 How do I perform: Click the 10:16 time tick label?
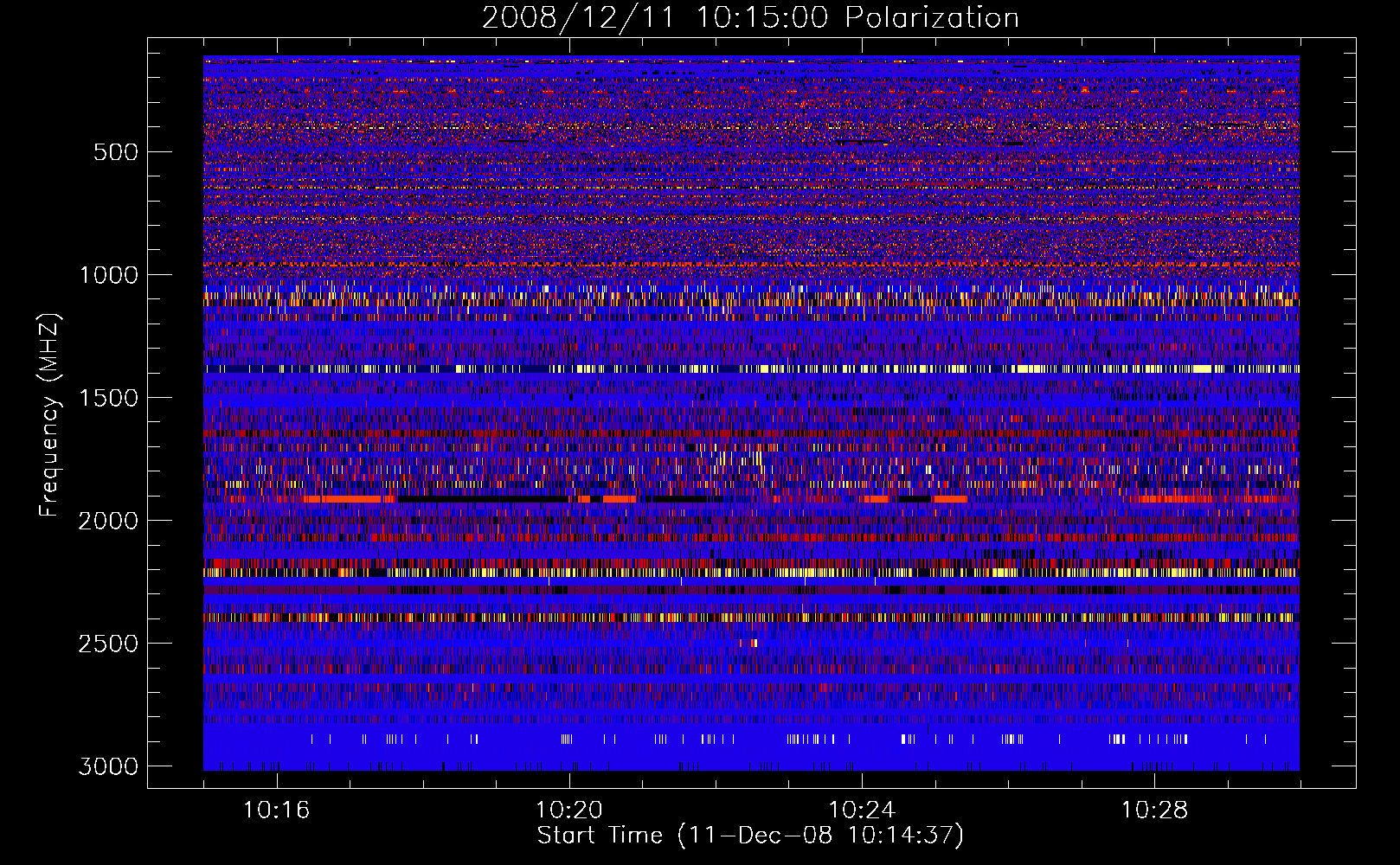[277, 811]
